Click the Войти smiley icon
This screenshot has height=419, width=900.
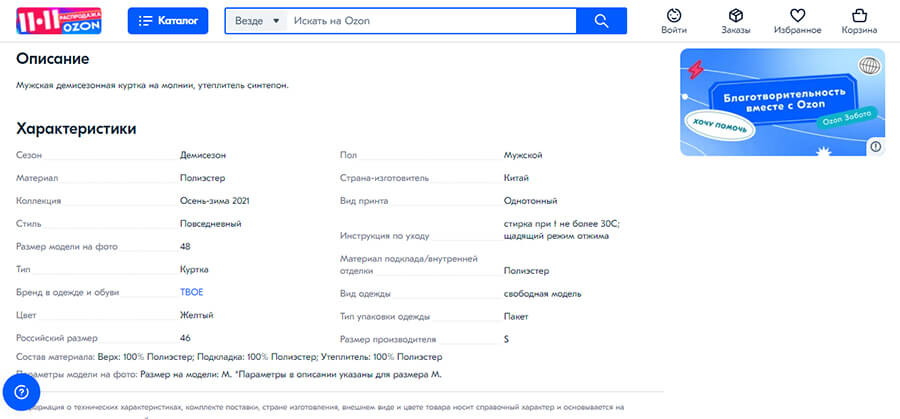click(x=674, y=15)
